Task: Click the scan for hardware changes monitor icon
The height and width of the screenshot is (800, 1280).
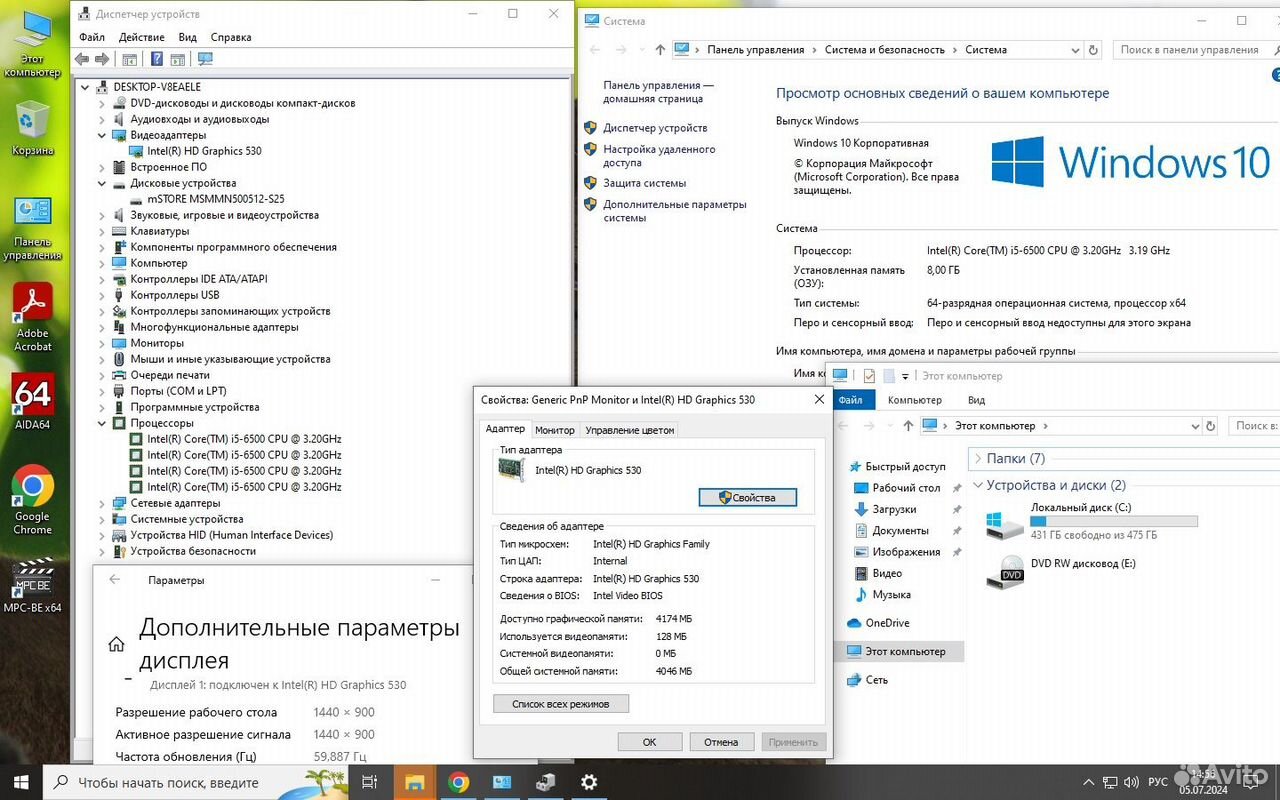Action: pos(205,59)
